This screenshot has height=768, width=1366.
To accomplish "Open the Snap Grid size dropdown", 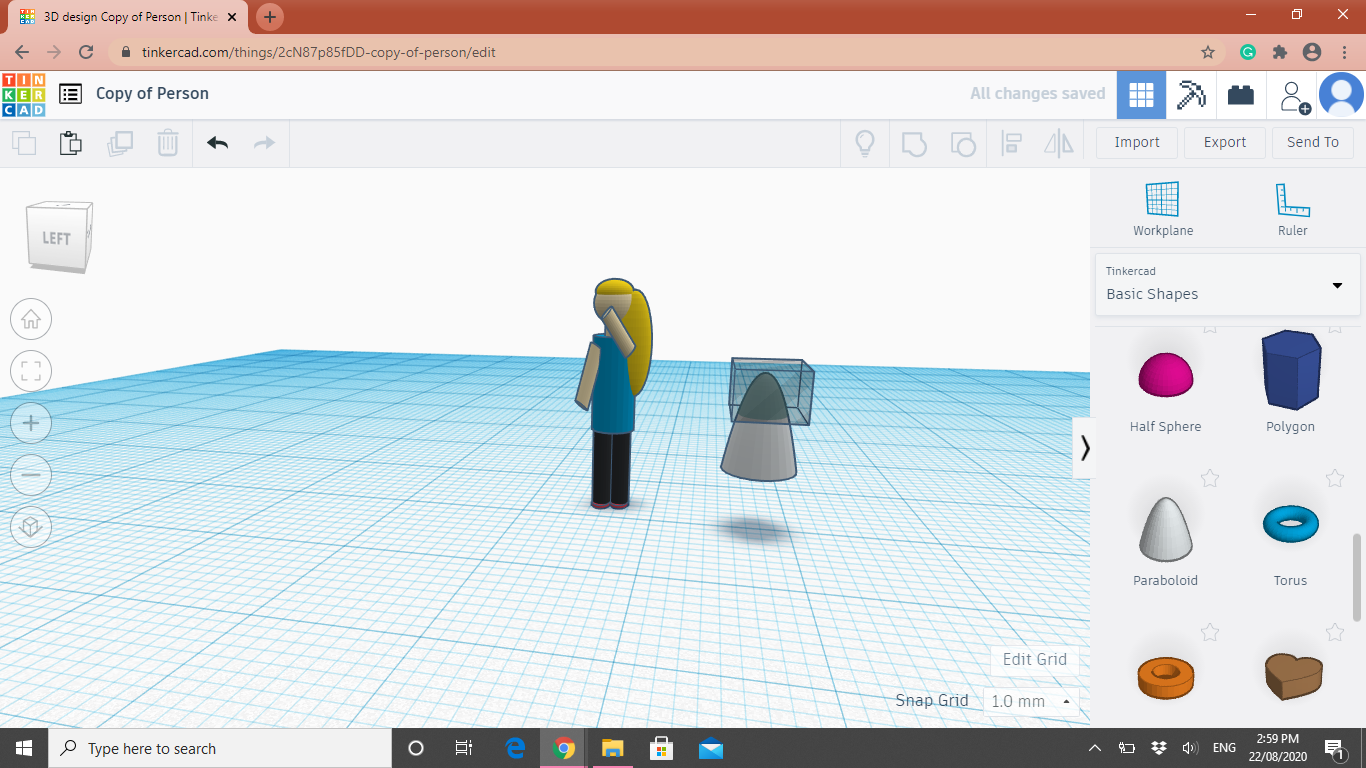I will coord(1031,701).
